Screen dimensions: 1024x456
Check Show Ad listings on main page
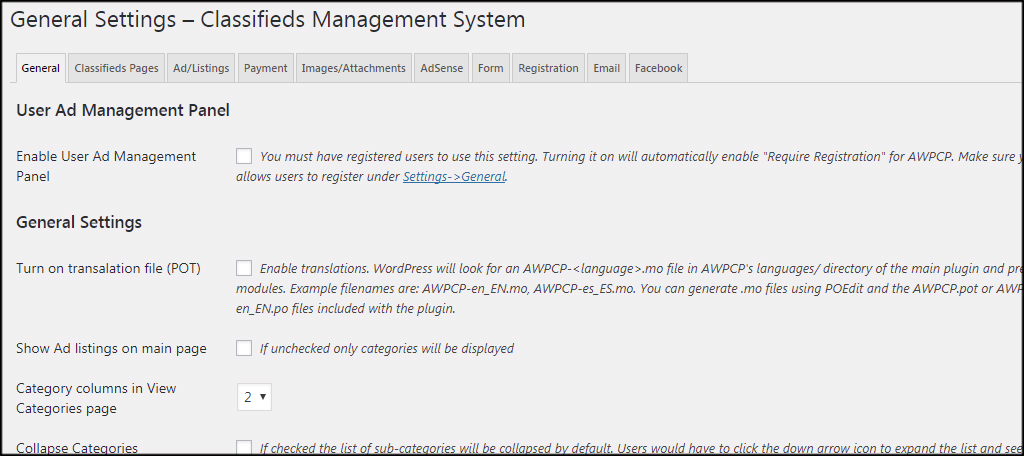point(244,348)
